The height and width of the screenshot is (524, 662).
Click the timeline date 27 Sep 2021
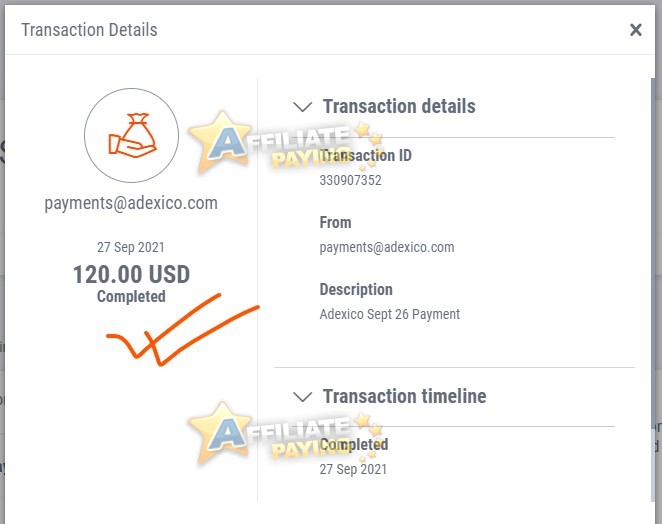pos(353,469)
